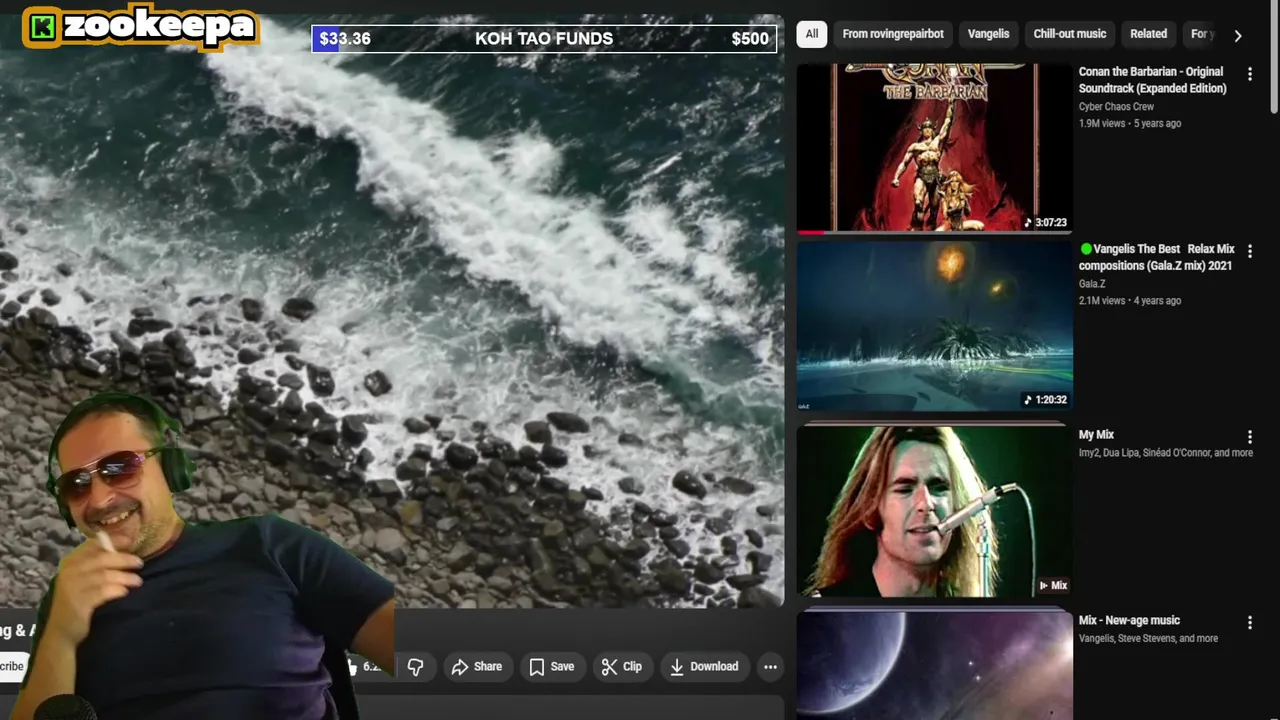This screenshot has height=720, width=1280.
Task: Open options menu for My Mix
Action: tap(1249, 437)
